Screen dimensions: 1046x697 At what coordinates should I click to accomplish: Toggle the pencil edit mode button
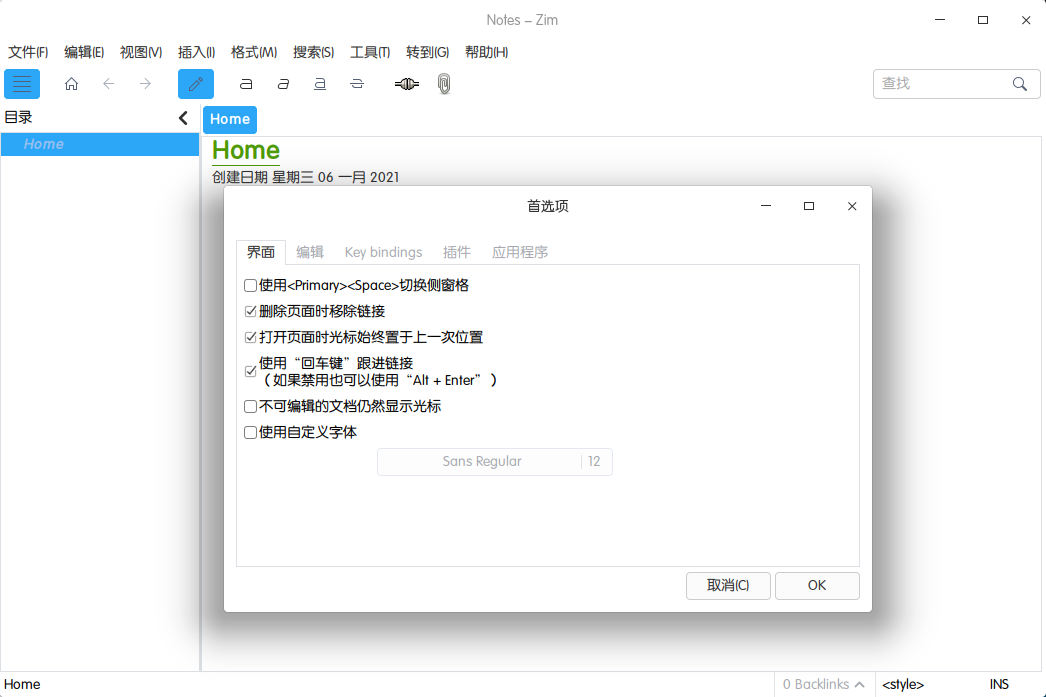pos(196,84)
